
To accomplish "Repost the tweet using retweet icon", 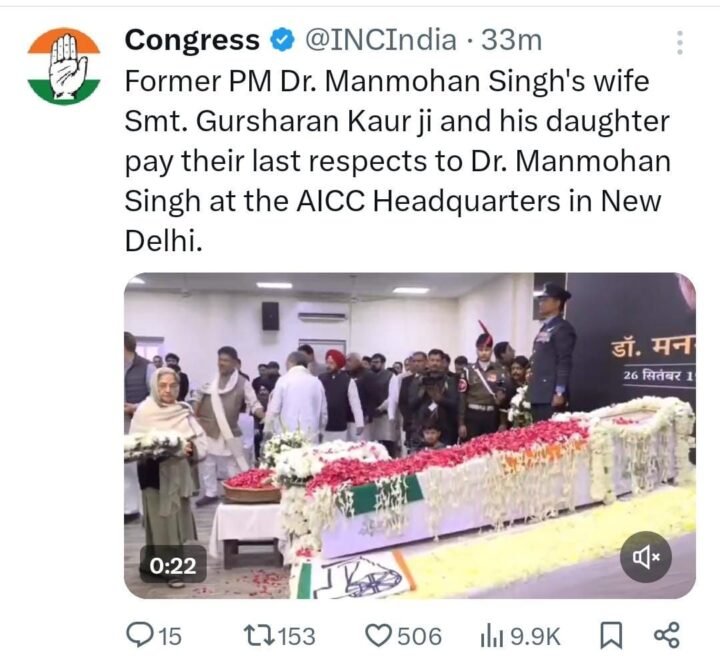I will [258, 635].
